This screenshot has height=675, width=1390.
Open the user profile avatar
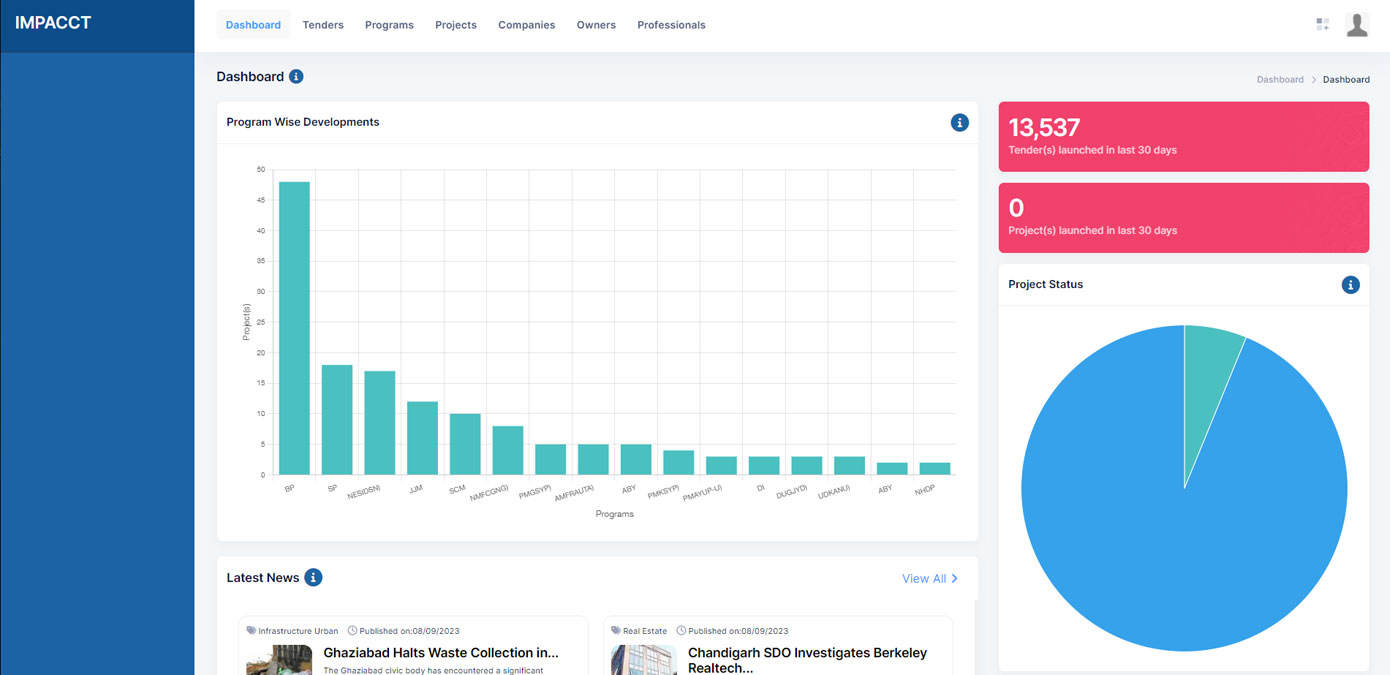pos(1356,25)
